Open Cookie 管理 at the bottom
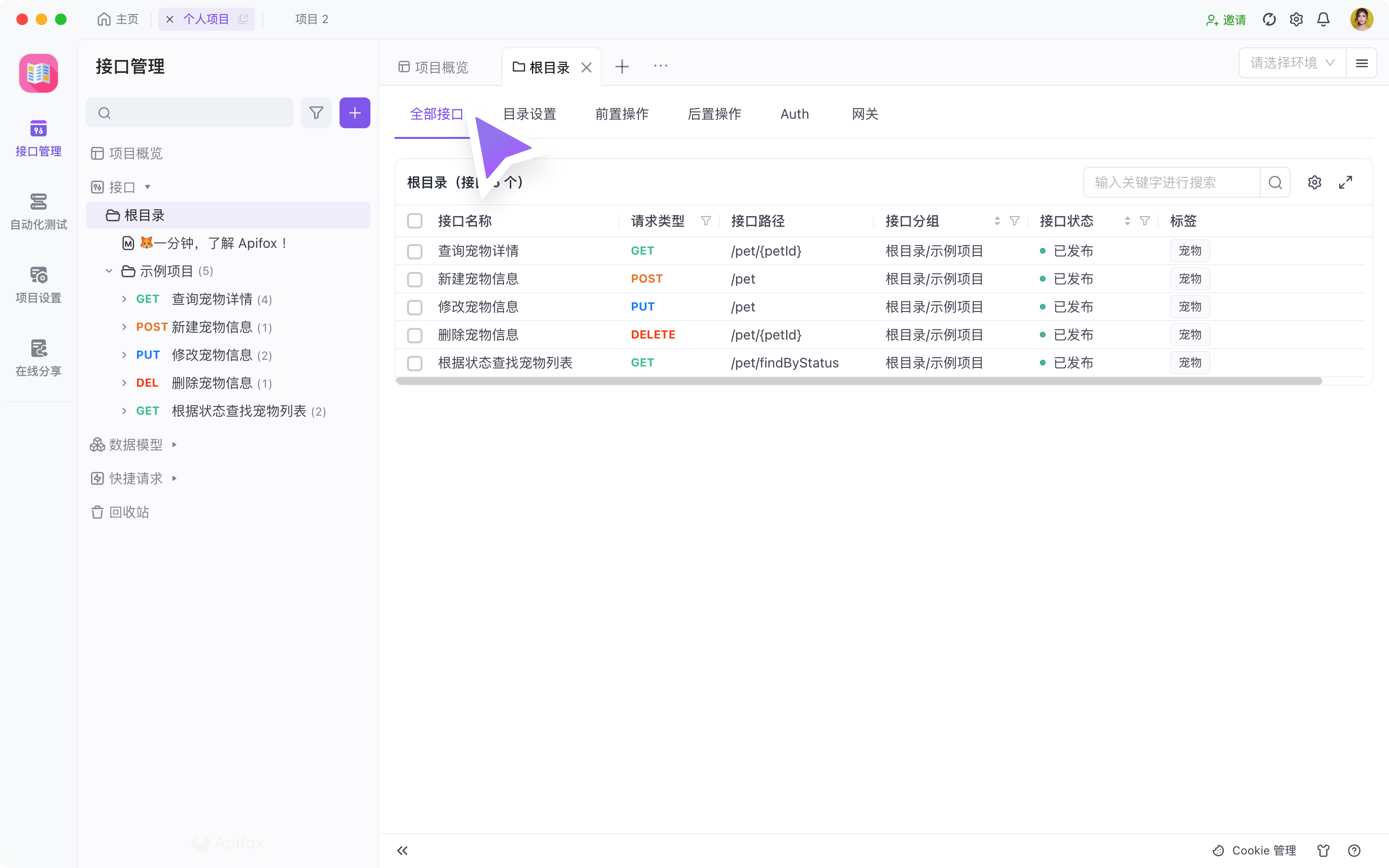This screenshot has width=1389, height=868. 1255,850
